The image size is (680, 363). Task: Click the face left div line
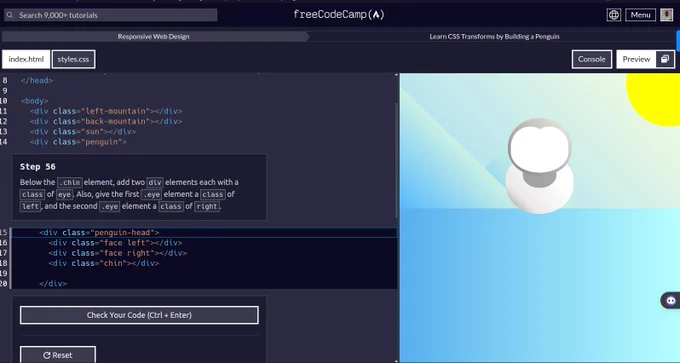tap(115, 243)
